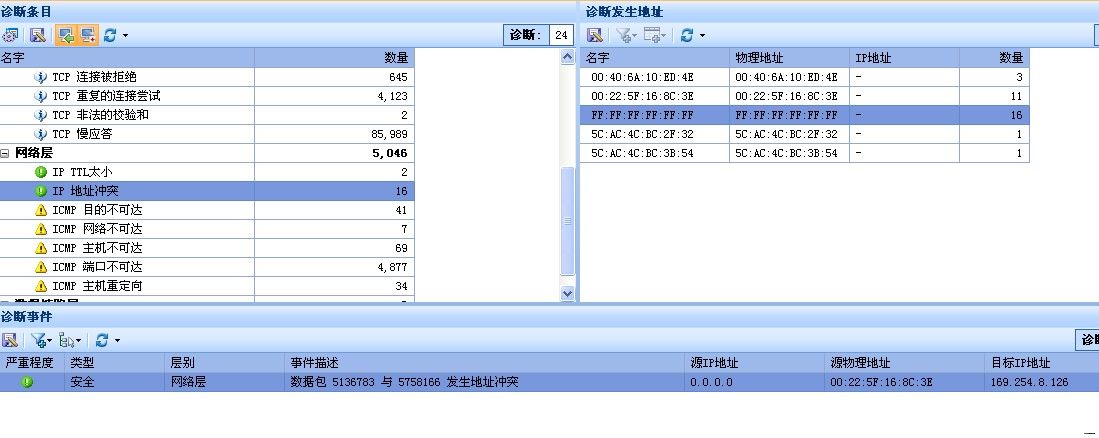Image resolution: width=1099 pixels, height=438 pixels.
Task: Click warning icon beside ICMP 端口不可达
Action: click(x=41, y=266)
